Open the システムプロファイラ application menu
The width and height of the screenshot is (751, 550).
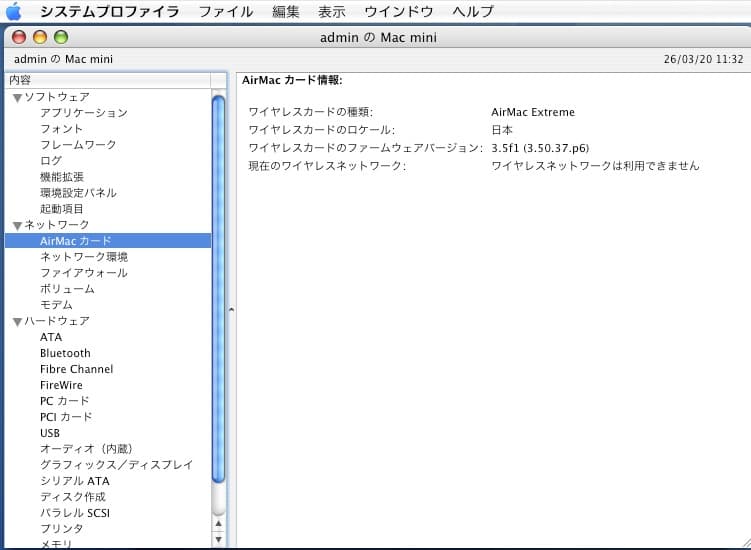[x=110, y=11]
